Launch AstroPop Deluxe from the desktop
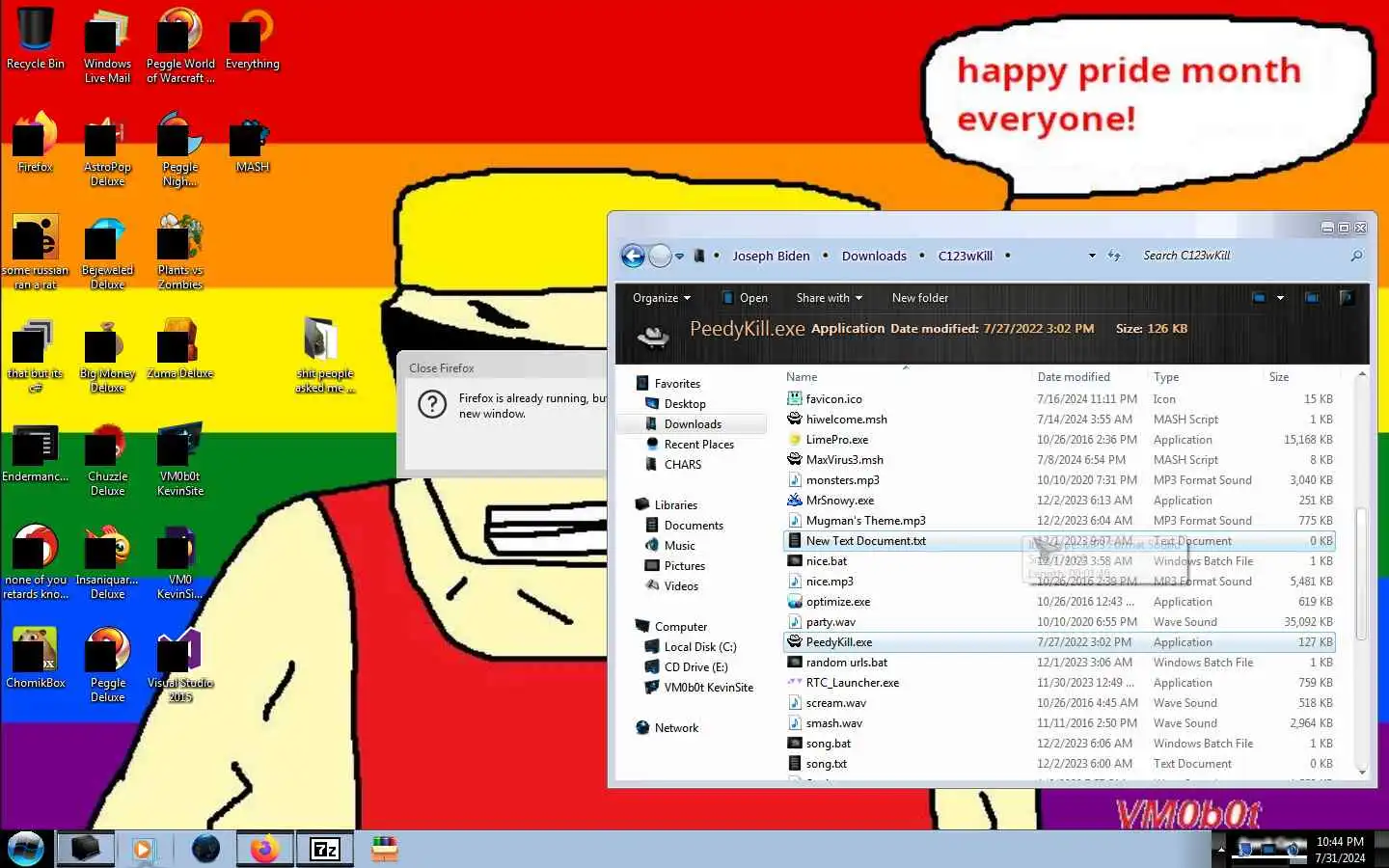Image resolution: width=1389 pixels, height=868 pixels. pyautogui.click(x=107, y=149)
